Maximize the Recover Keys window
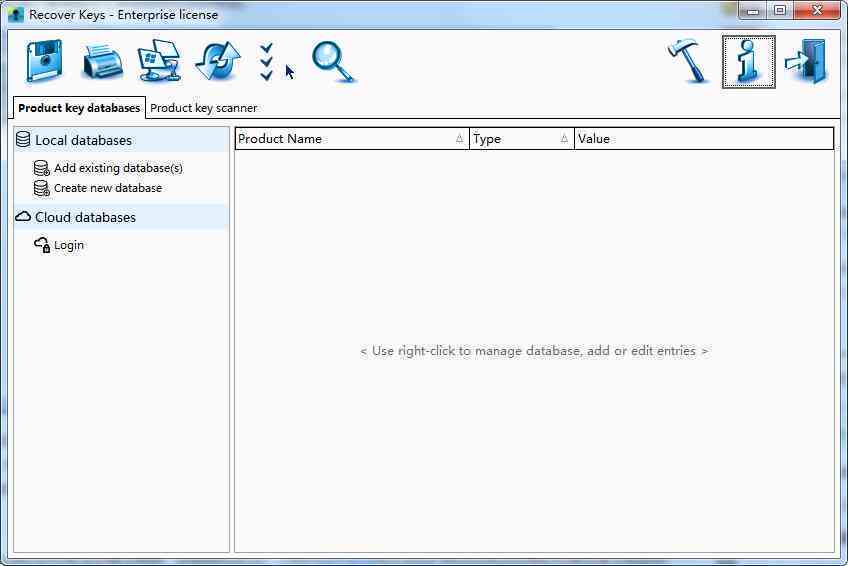The width and height of the screenshot is (848, 566). pyautogui.click(x=779, y=10)
